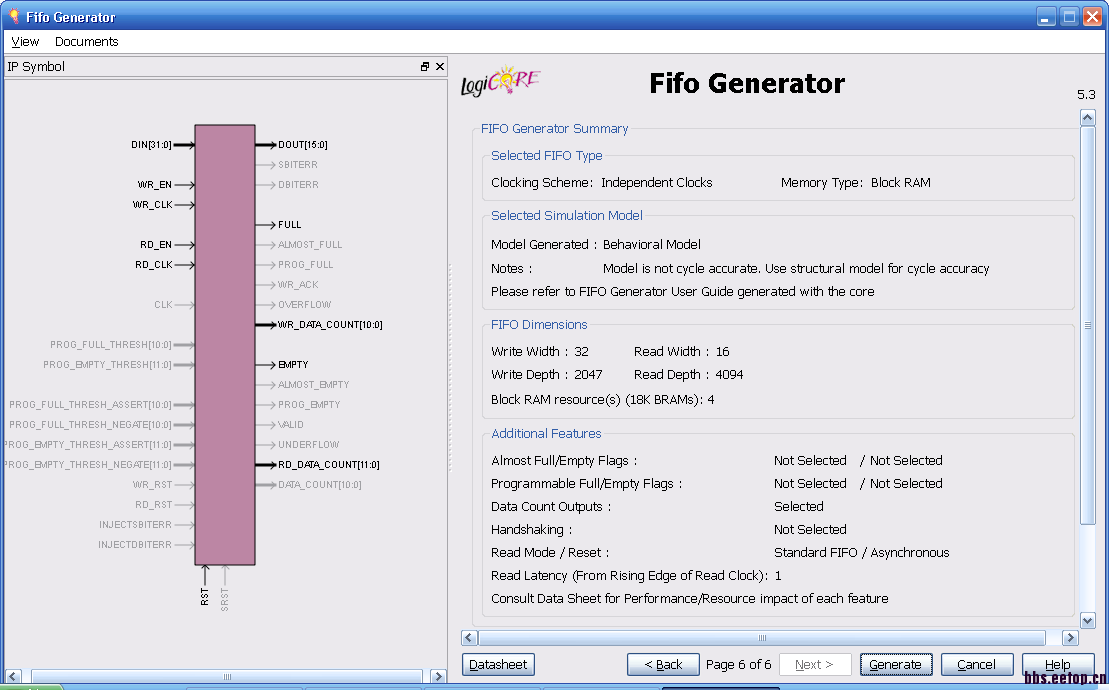The width and height of the screenshot is (1109, 690).
Task: Click the 'Behavioral Model' value
Action: pyautogui.click(x=651, y=245)
